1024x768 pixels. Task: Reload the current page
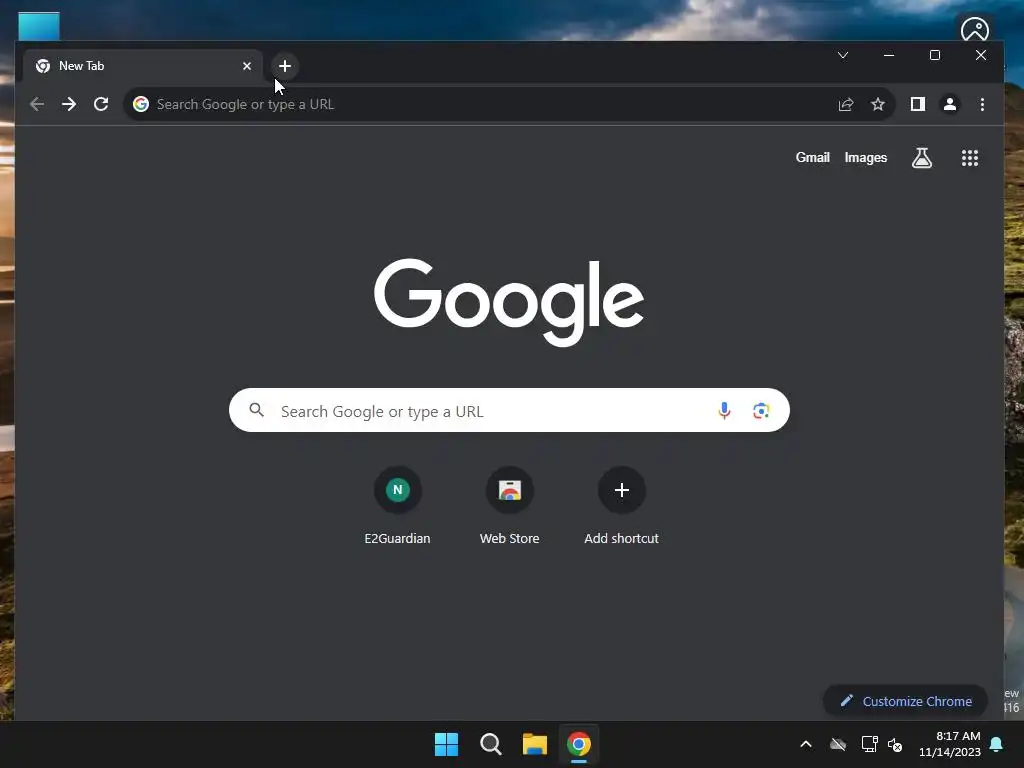click(101, 104)
